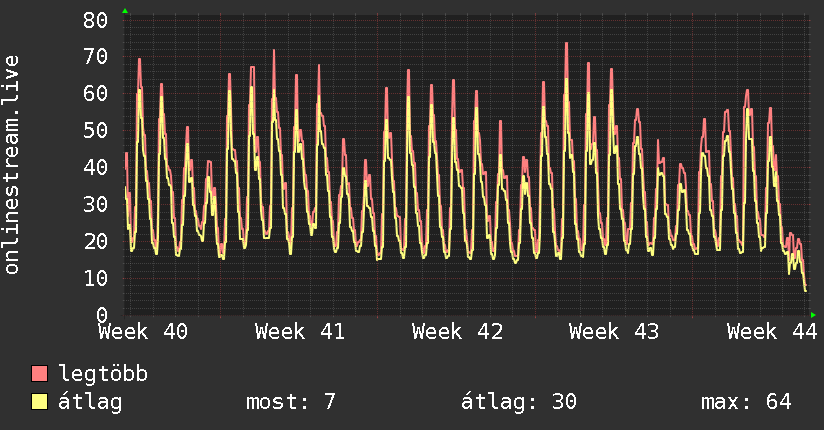Click the onlinestream.live vertical axis title

coord(11,165)
